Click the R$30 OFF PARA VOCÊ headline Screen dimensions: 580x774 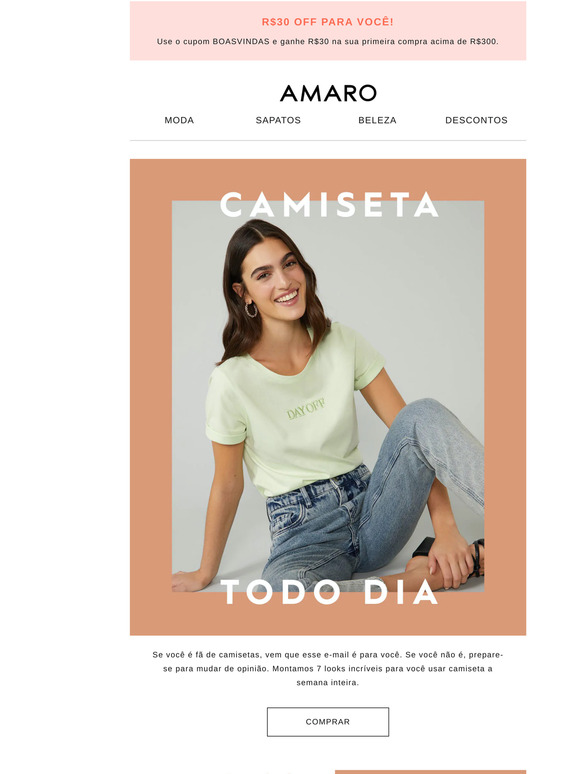coord(328,22)
